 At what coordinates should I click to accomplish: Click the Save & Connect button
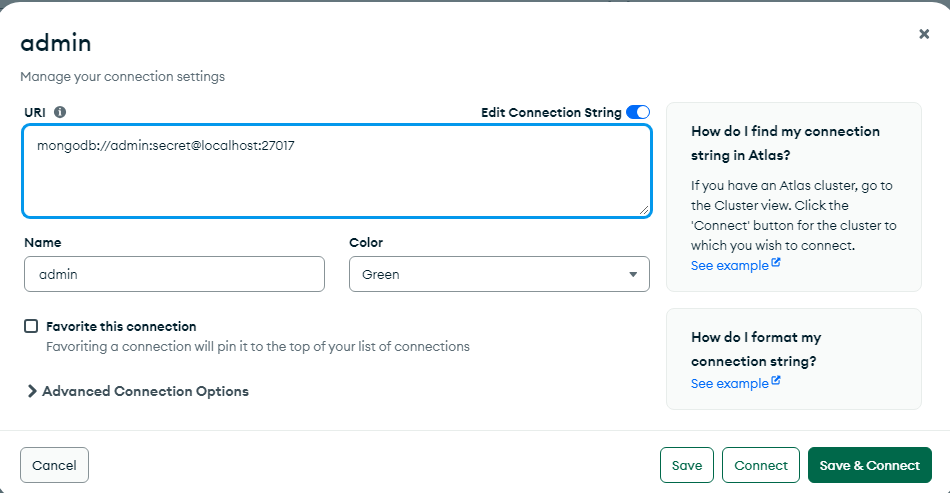869,465
